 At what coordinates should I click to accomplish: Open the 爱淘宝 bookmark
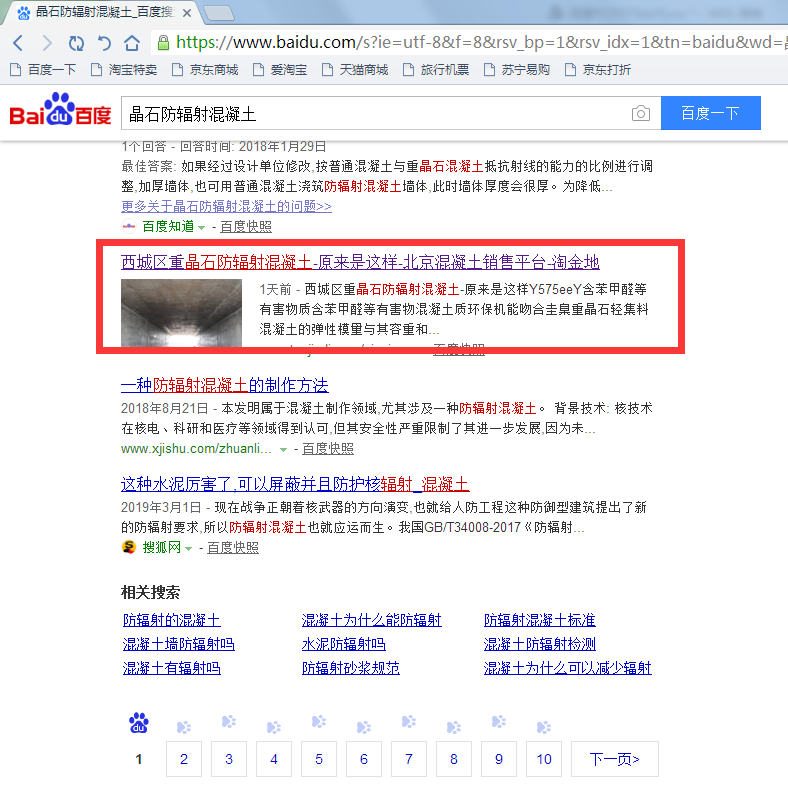coord(280,70)
